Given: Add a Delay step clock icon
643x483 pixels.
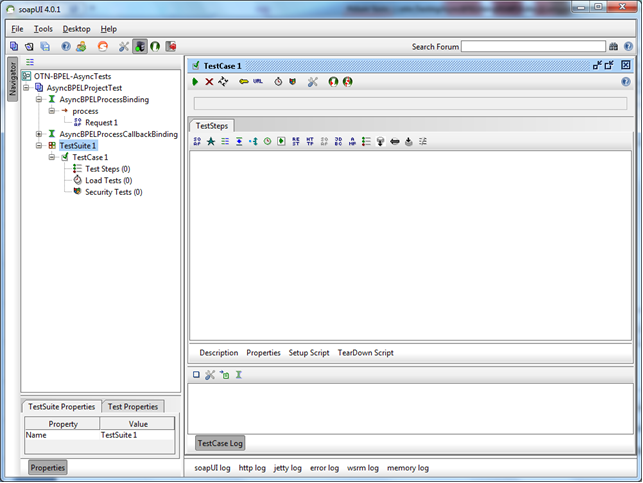Looking at the screenshot, I should 267,141.
